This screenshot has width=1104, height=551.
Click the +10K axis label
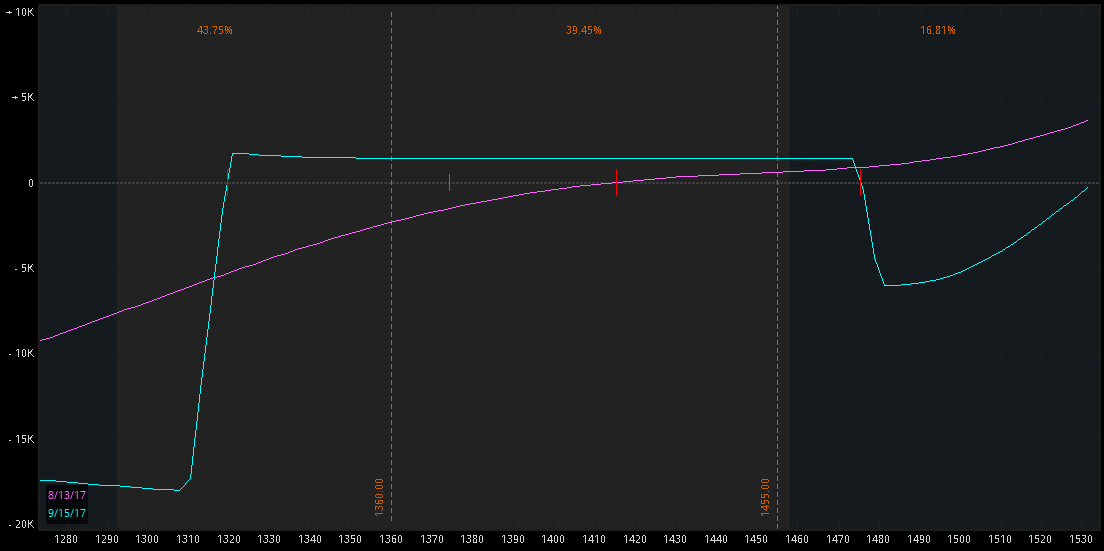click(18, 12)
